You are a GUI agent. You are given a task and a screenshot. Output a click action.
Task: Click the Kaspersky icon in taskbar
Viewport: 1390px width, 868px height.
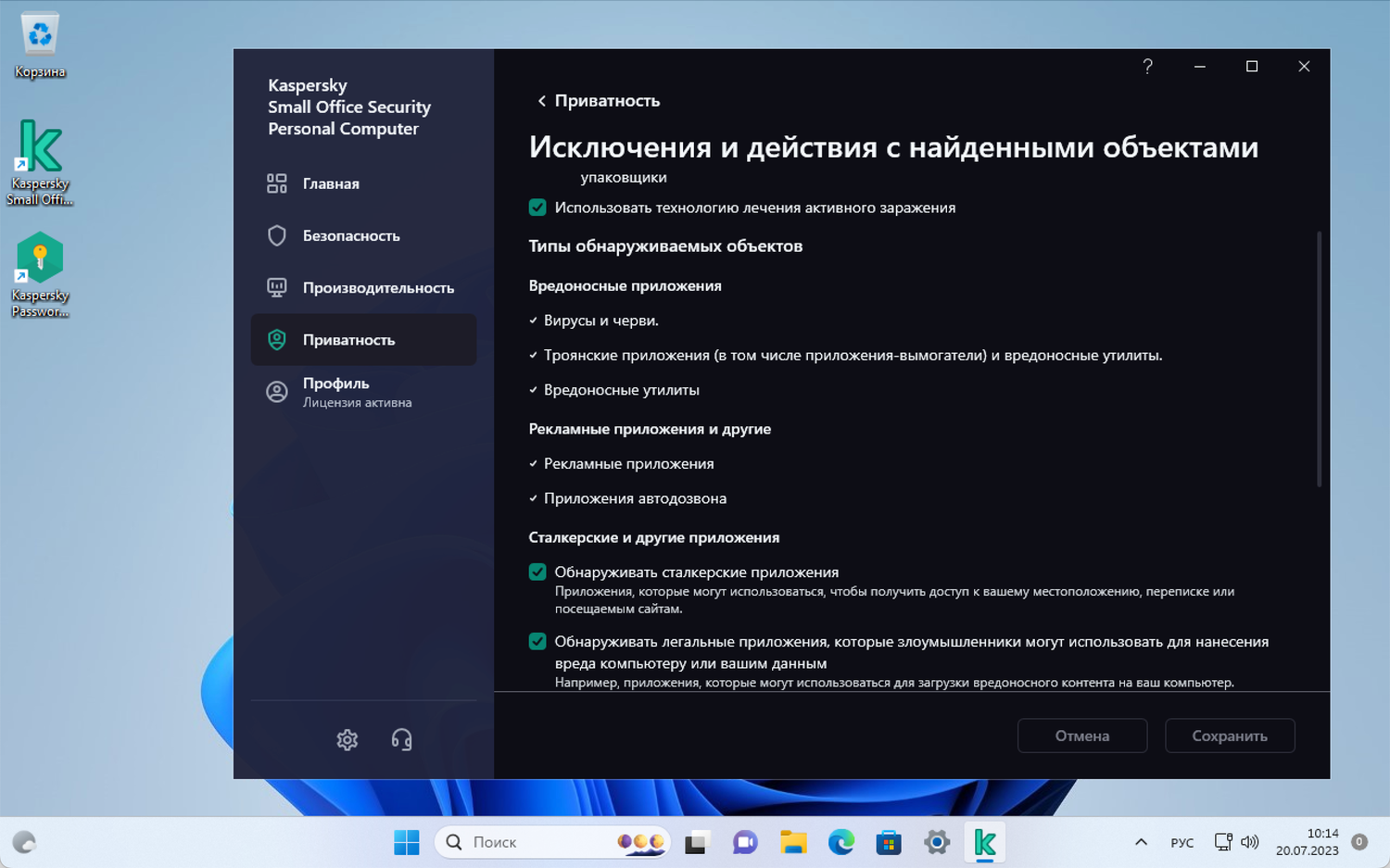click(x=985, y=842)
